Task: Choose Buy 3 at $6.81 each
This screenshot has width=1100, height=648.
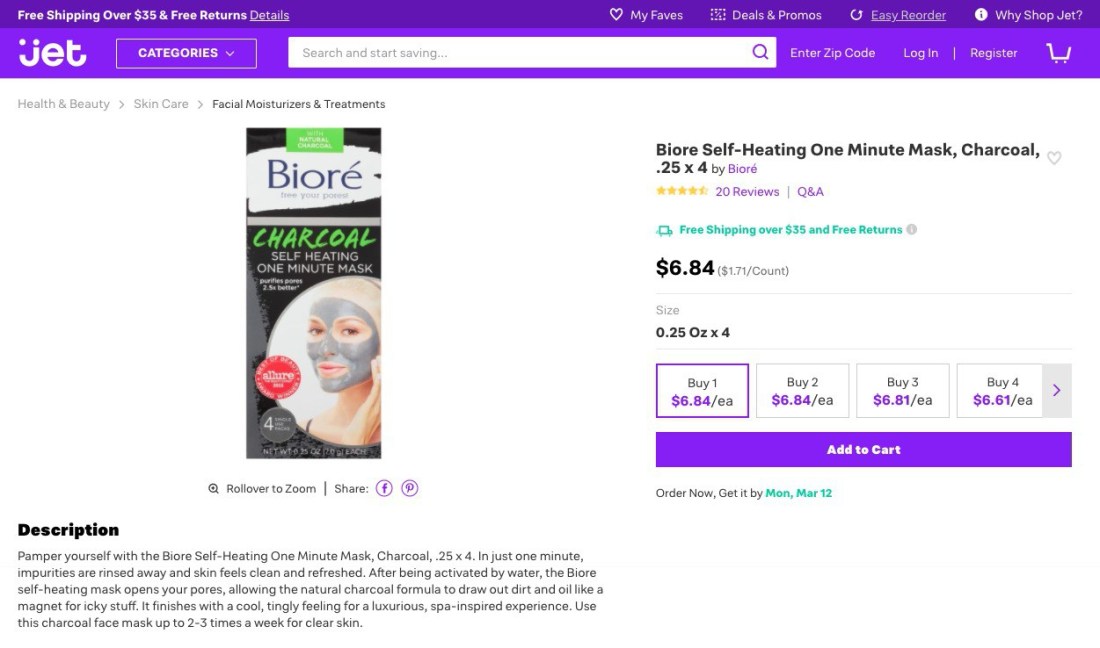Action: point(903,390)
